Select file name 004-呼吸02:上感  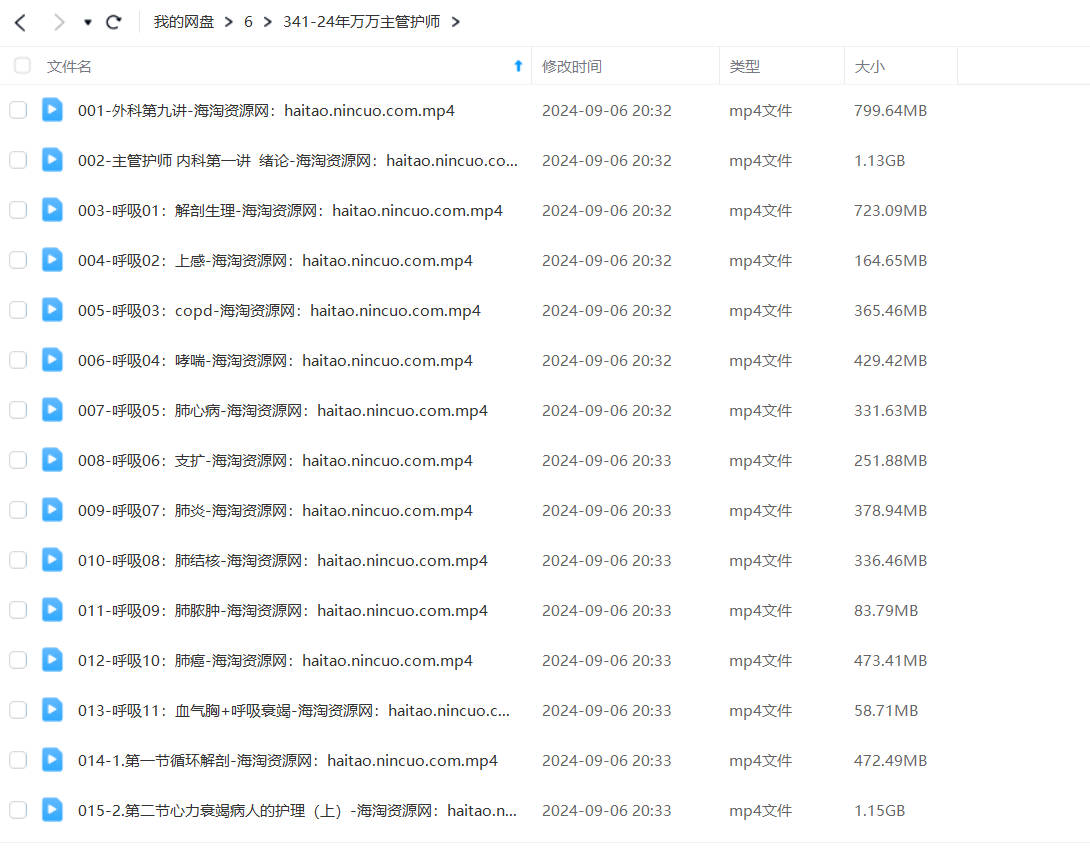click(x=275, y=261)
